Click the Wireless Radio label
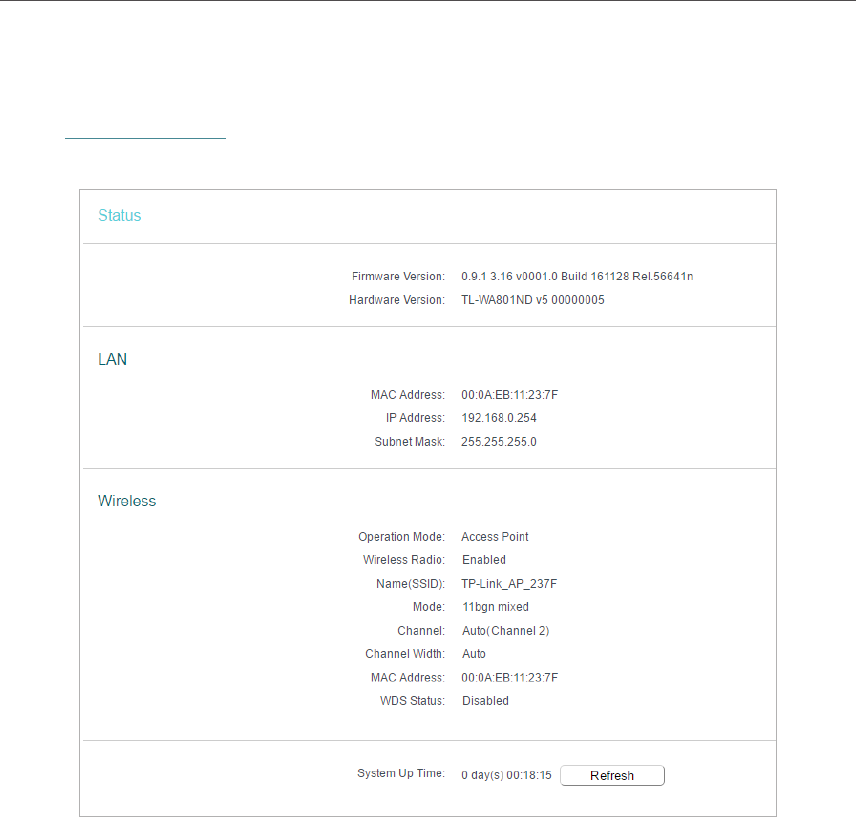856x817 pixels. tap(404, 560)
